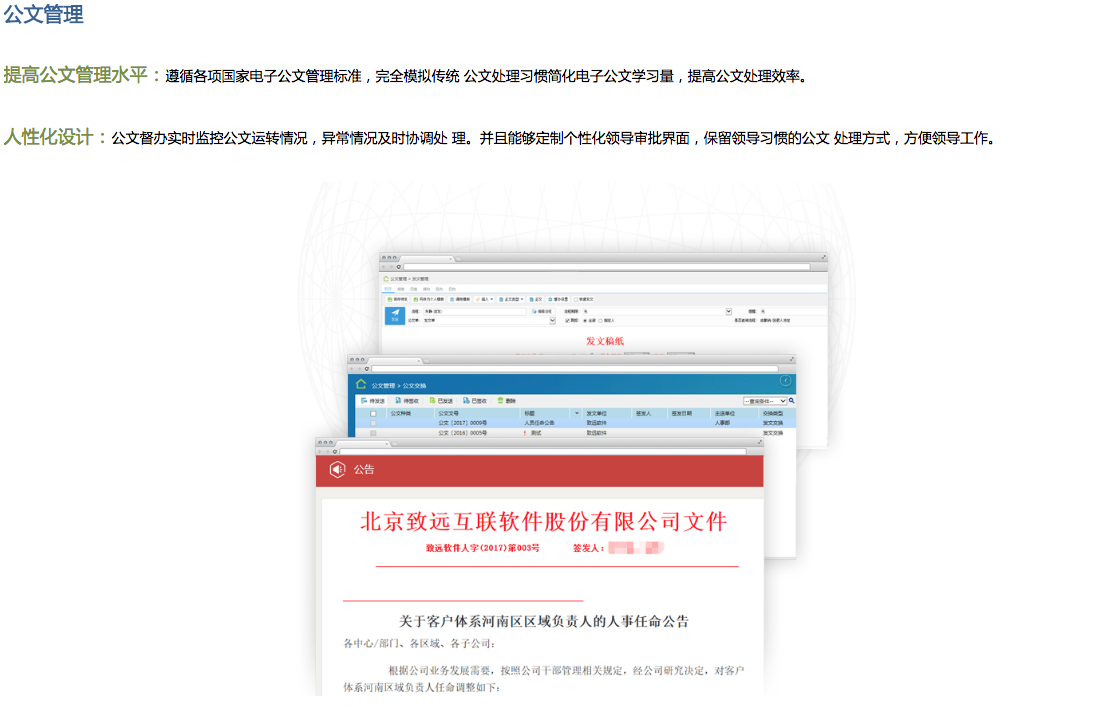Check the box for row 公文〔2016〕0005号
The image size is (1100, 706).
click(x=374, y=433)
